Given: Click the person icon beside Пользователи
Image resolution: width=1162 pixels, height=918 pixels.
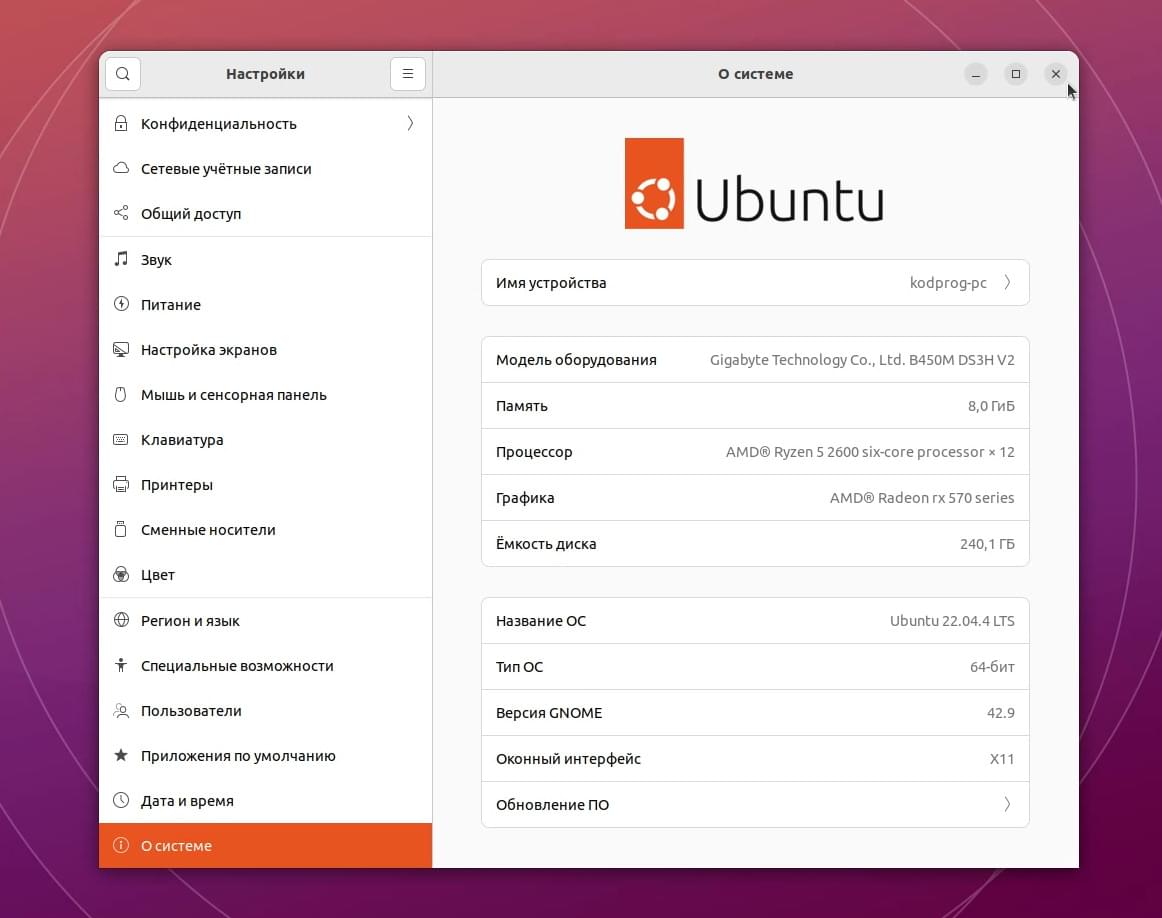Looking at the screenshot, I should [121, 710].
